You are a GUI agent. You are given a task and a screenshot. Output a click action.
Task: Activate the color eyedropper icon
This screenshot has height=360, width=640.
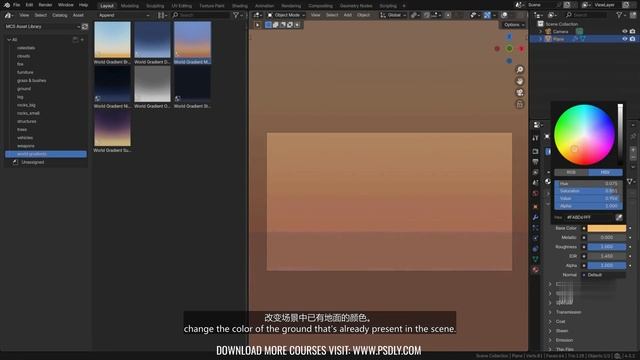[x=619, y=218]
